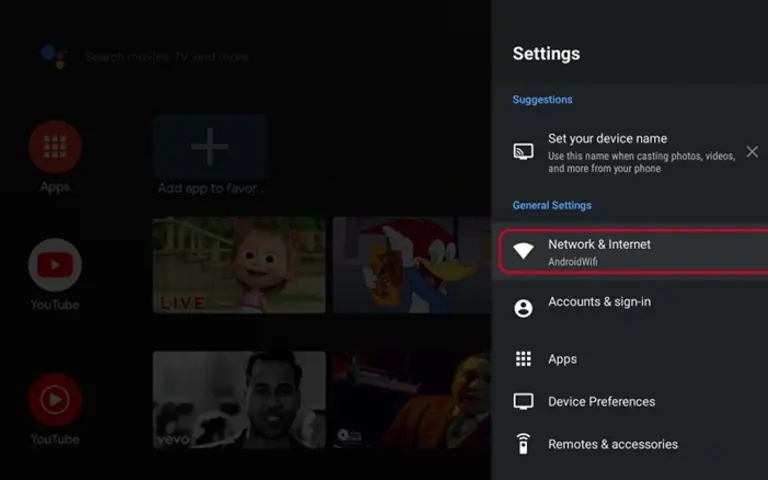
Task: Open the red Apps launcher icon on home
Action: coord(55,146)
